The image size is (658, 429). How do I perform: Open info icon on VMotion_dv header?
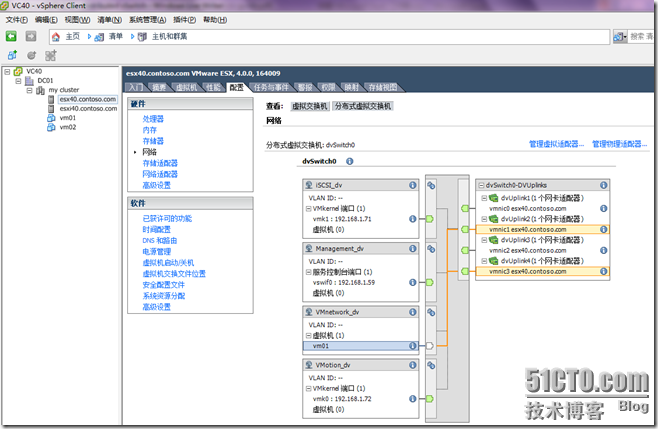(x=413, y=365)
